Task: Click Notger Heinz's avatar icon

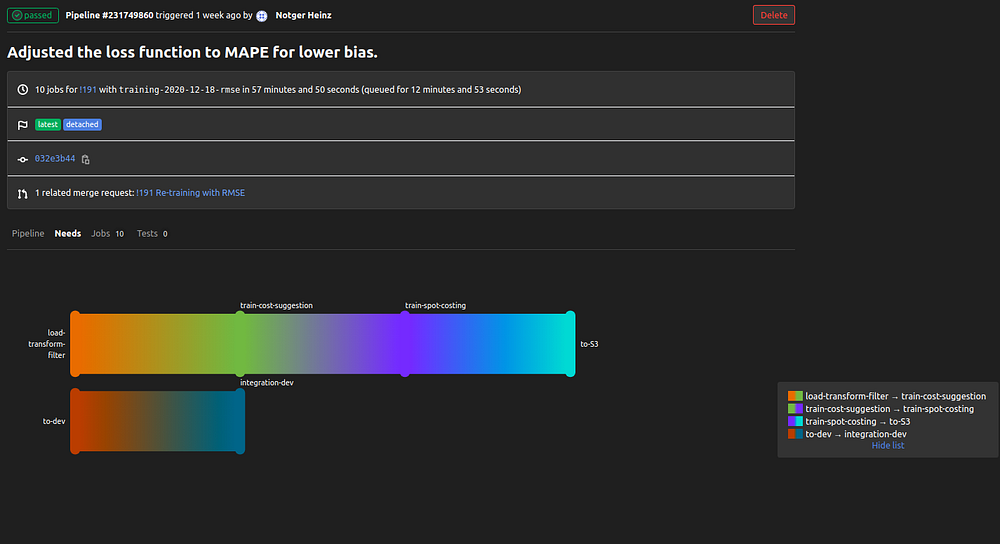Action: tap(262, 16)
